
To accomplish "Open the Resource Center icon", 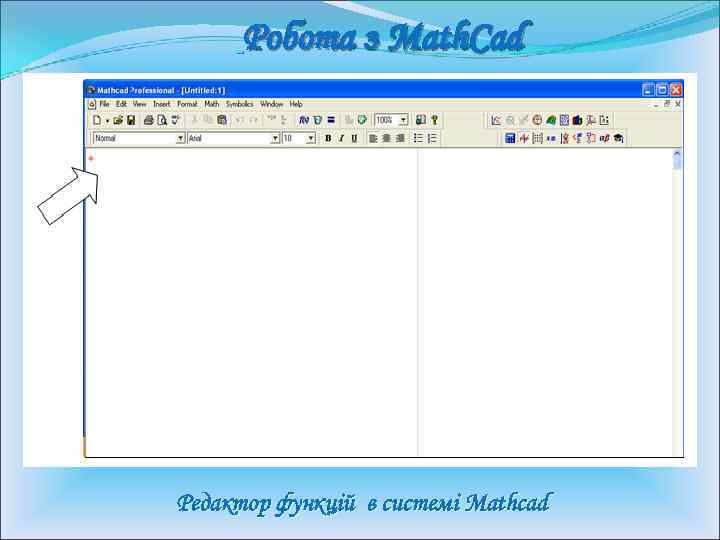I will (420, 120).
